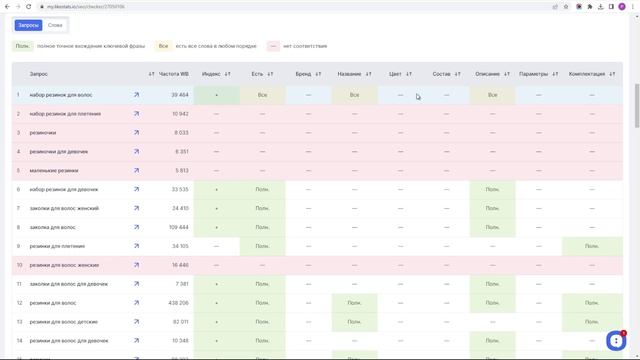Select query text маленькие резинки

pyautogui.click(x=54, y=171)
